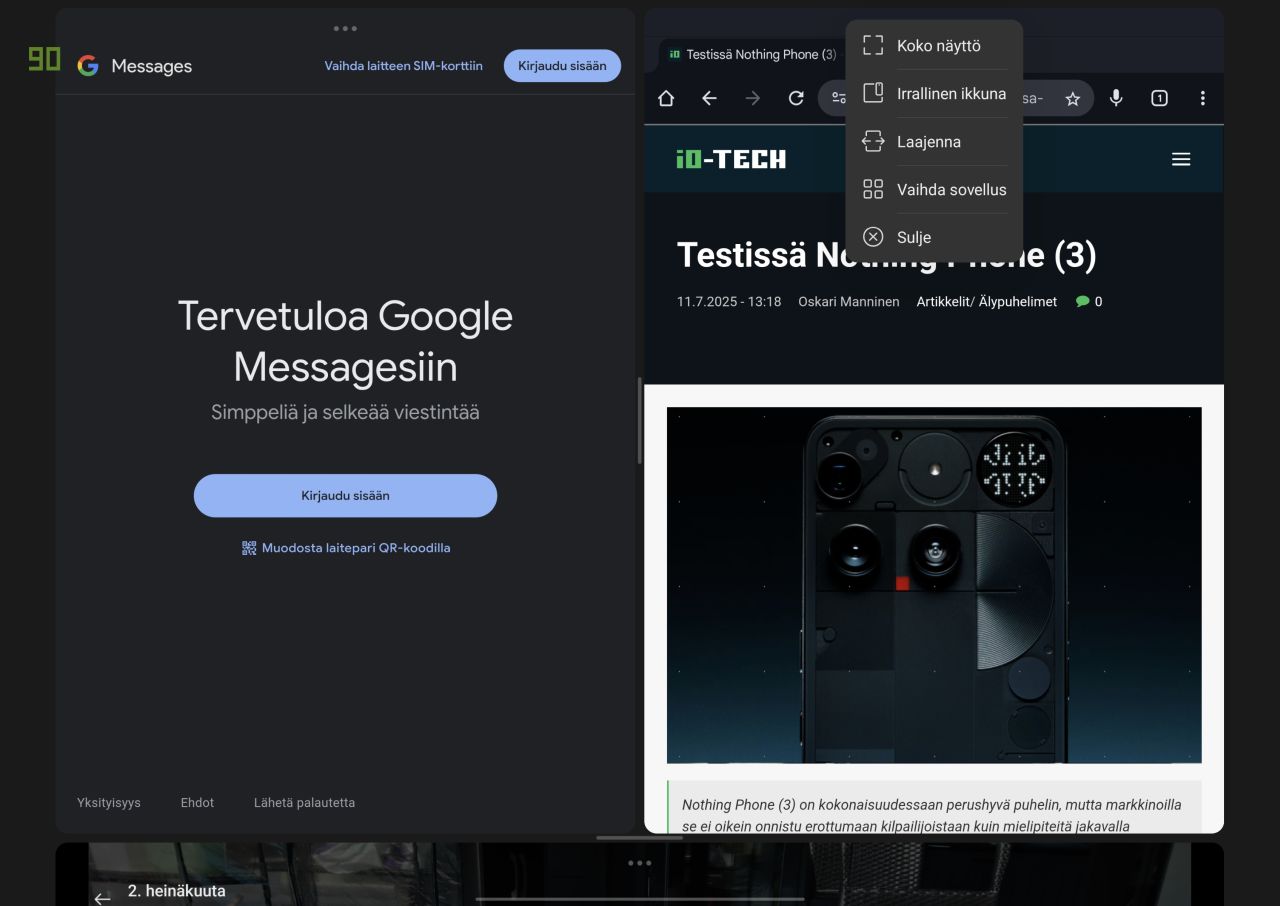1280x906 pixels.
Task: Open io-tech hamburger menu
Action: pos(1181,159)
